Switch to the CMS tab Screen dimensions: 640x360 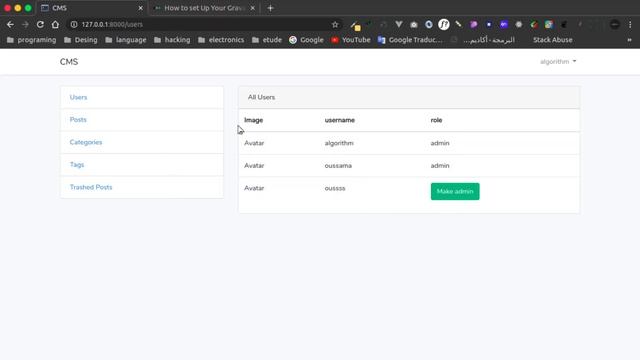click(92, 8)
